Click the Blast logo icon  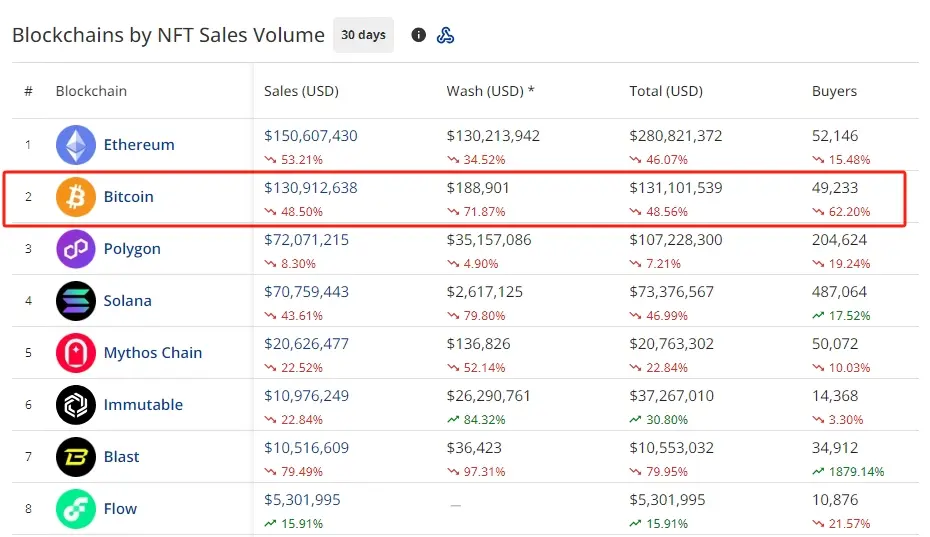pyautogui.click(x=76, y=457)
